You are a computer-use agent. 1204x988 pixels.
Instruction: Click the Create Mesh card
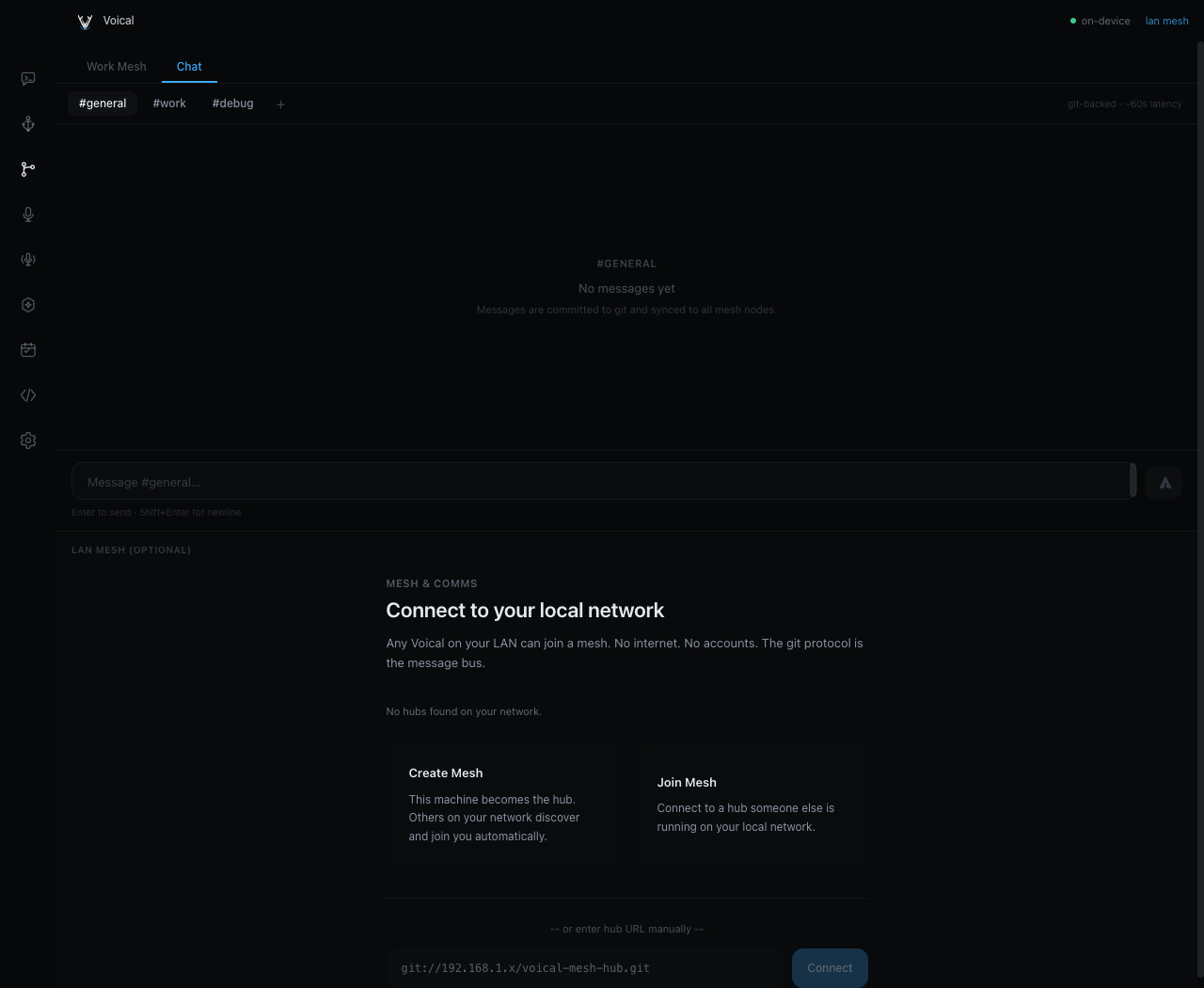pos(503,804)
